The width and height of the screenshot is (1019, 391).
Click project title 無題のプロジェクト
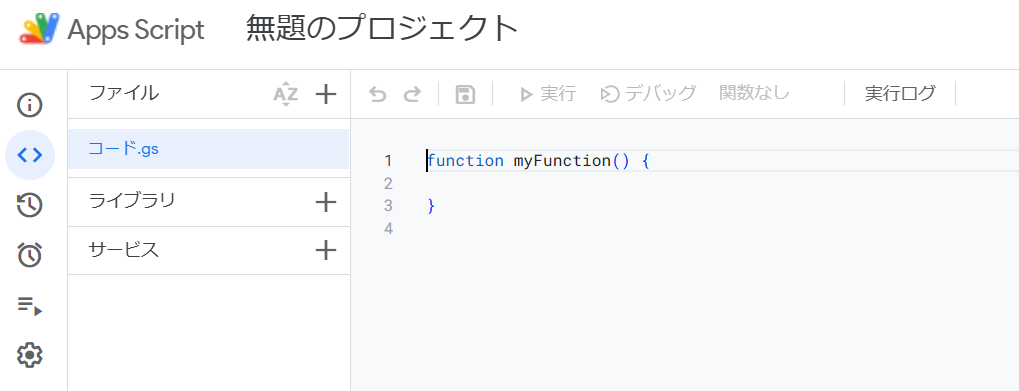pyautogui.click(x=382, y=29)
